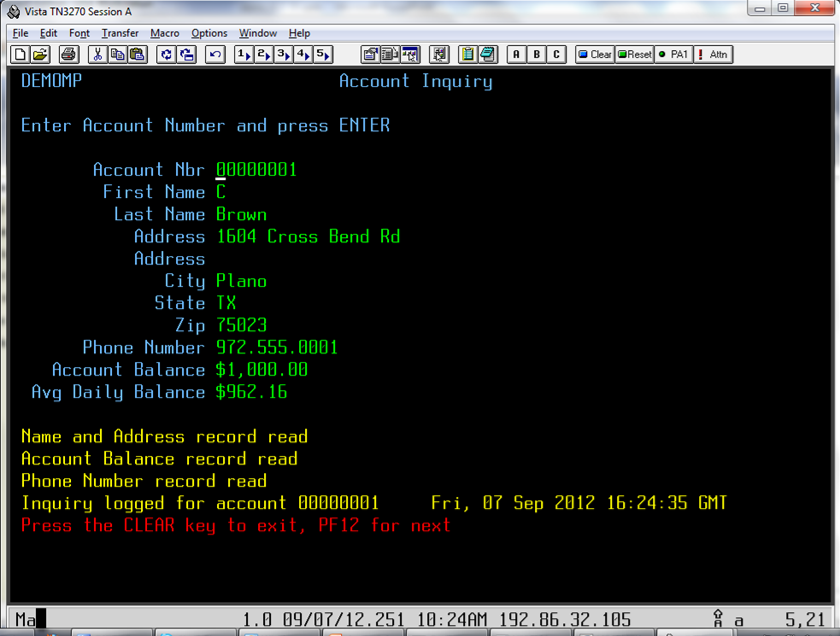The image size is (840, 636).
Task: Toggle the C session button
Action: coord(556,54)
